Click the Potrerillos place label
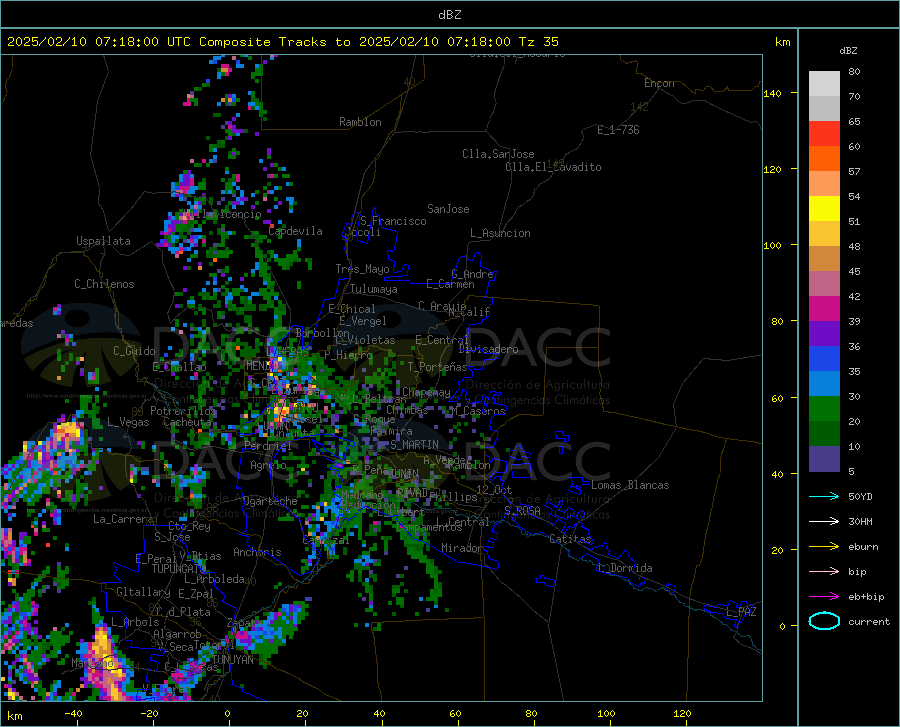Image resolution: width=900 pixels, height=727 pixels. point(183,411)
